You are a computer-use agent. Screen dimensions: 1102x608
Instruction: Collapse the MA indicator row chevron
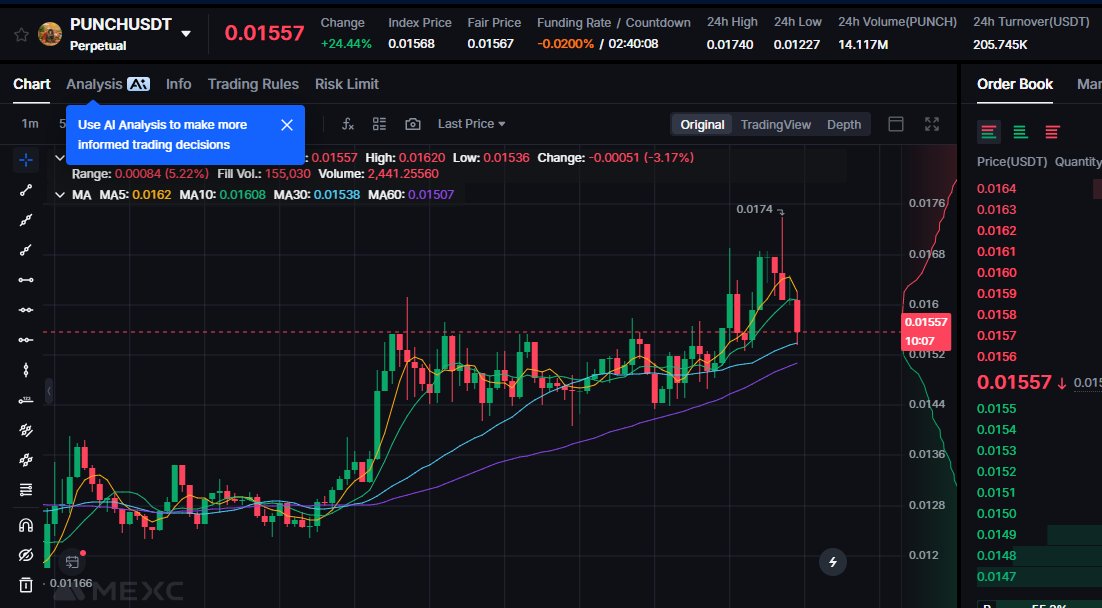(x=60, y=195)
